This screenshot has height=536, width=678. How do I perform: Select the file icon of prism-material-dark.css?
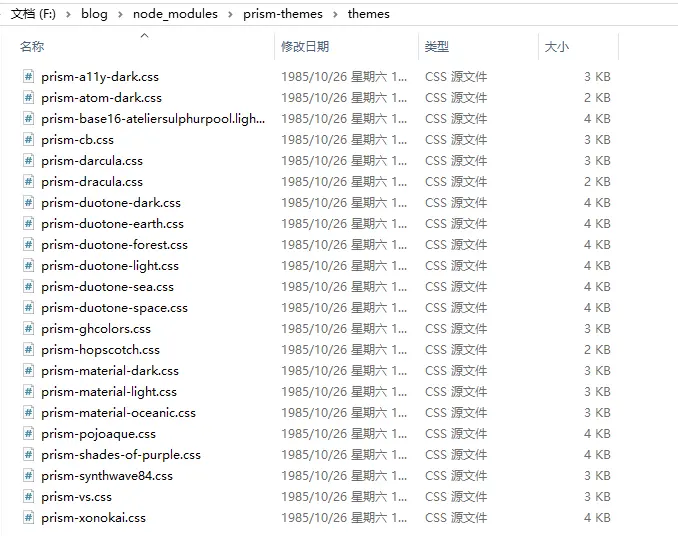click(28, 370)
